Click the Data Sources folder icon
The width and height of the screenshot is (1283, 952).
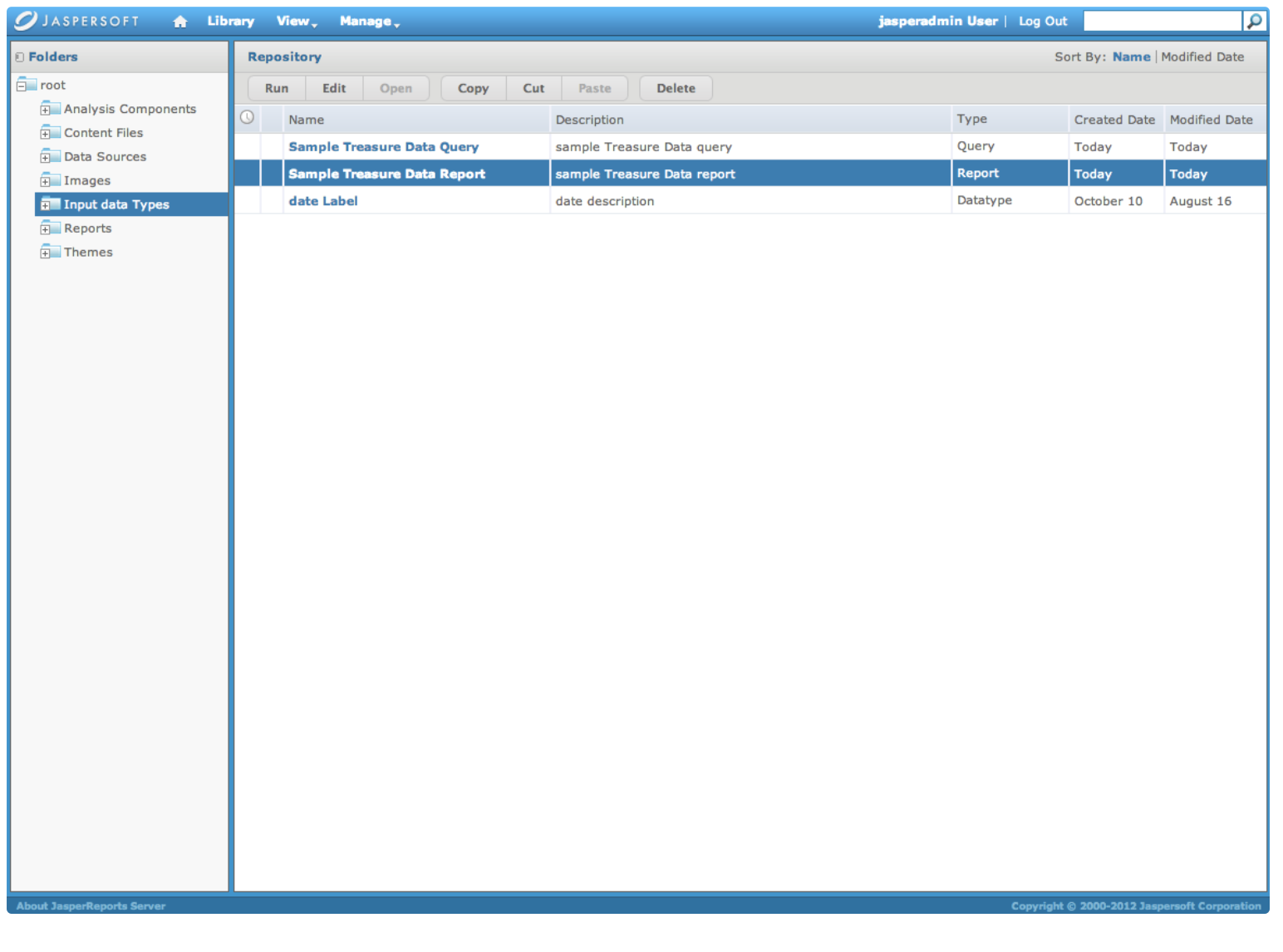pos(52,156)
